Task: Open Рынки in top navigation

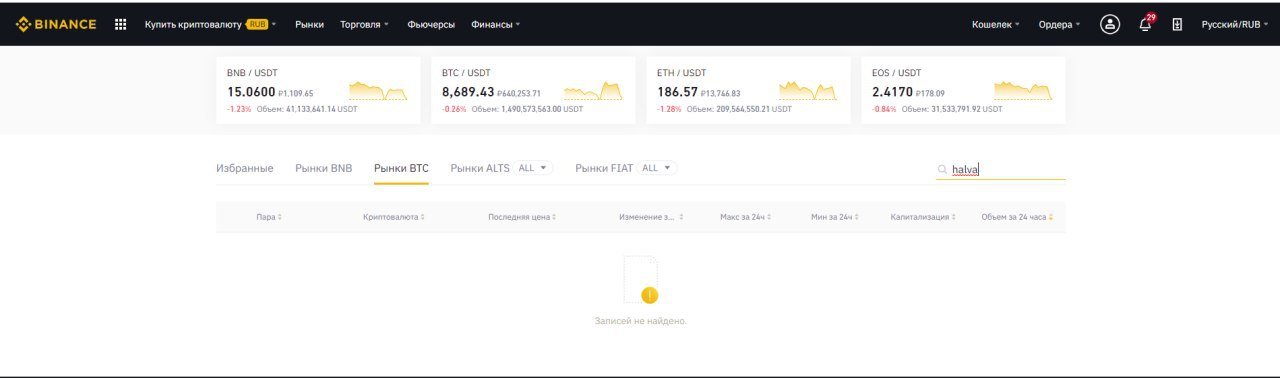Action: pos(309,24)
